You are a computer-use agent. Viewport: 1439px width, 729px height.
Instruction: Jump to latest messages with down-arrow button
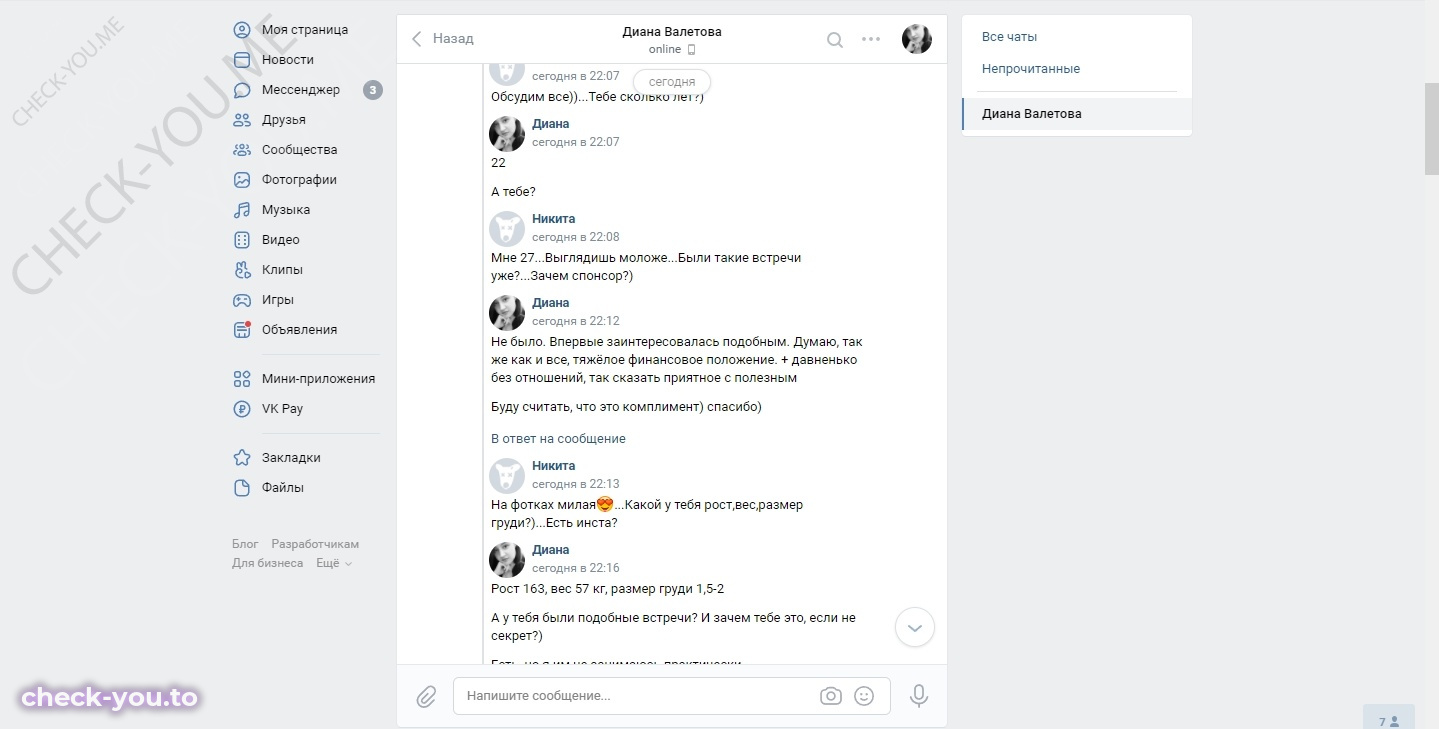point(915,628)
